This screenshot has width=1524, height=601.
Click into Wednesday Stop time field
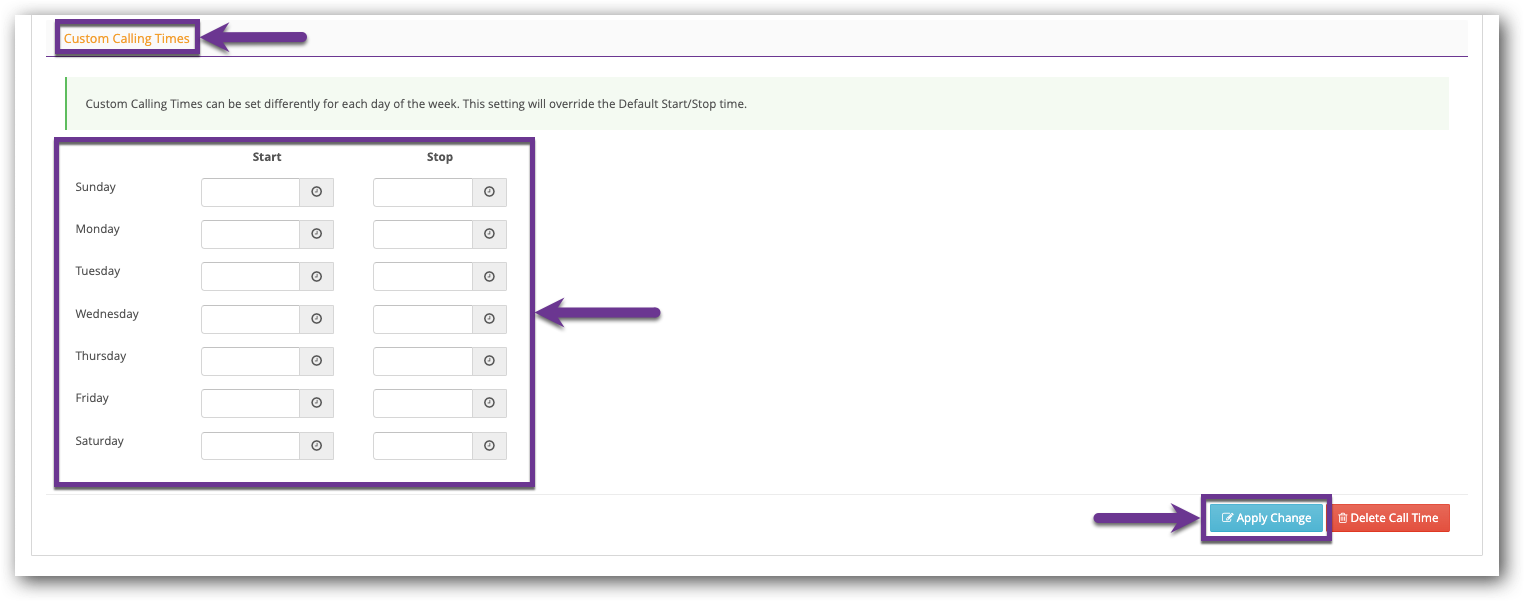(423, 319)
